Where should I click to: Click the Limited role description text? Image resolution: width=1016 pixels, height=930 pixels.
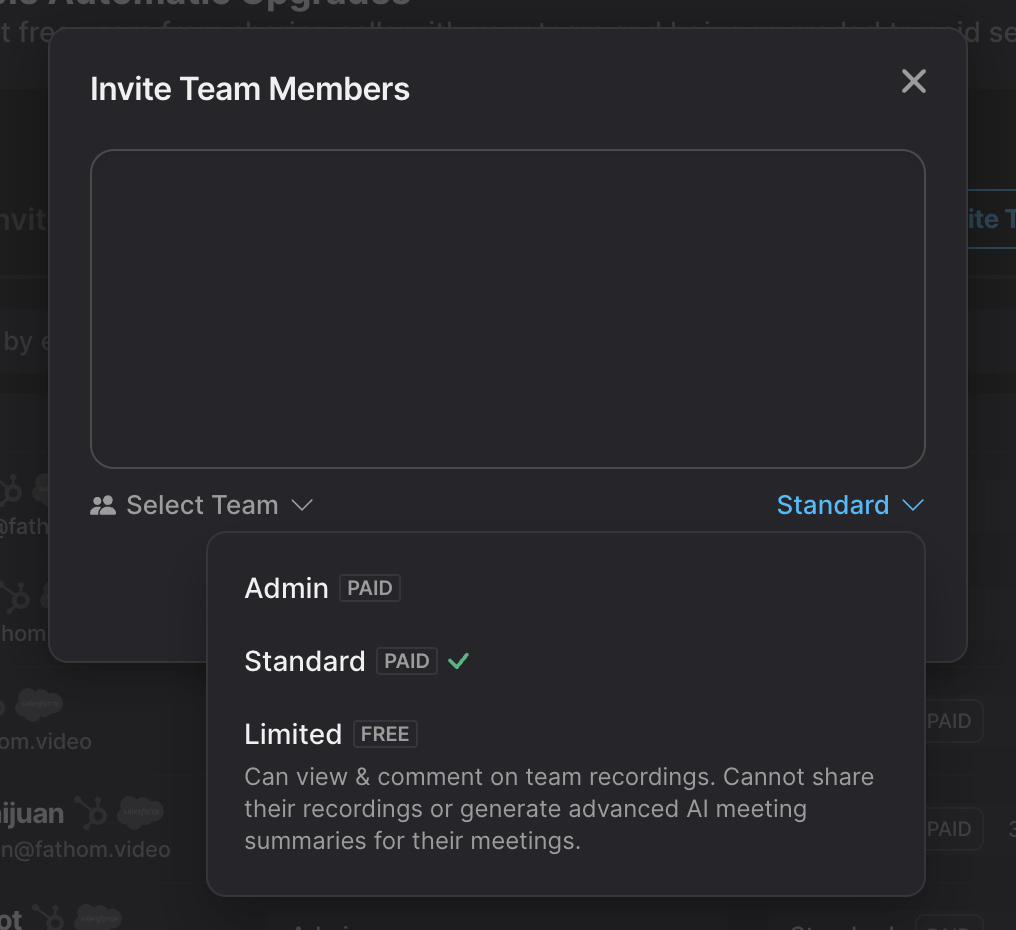559,809
